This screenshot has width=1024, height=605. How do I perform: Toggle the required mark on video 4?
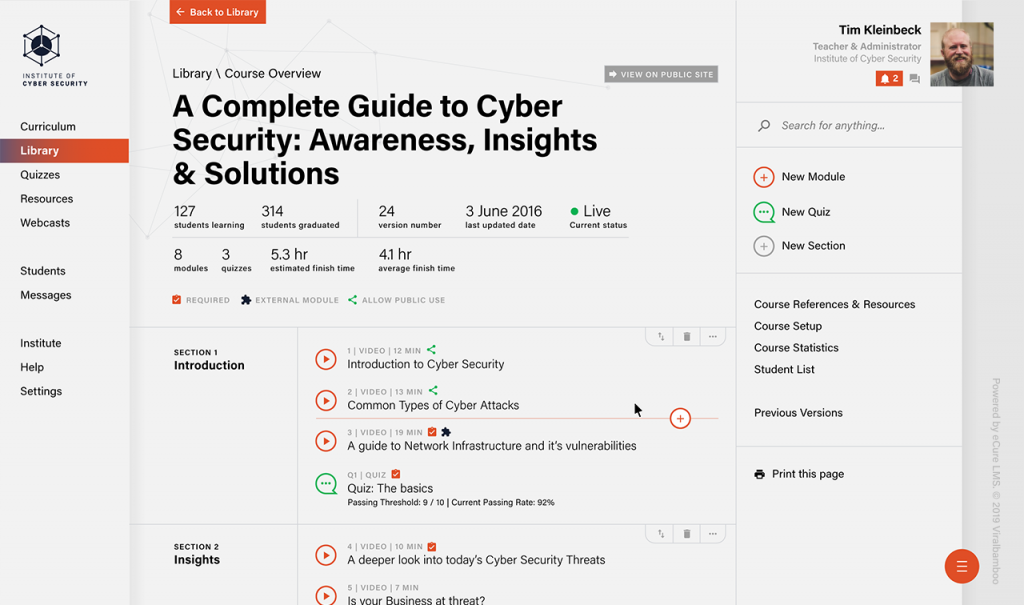[432, 546]
